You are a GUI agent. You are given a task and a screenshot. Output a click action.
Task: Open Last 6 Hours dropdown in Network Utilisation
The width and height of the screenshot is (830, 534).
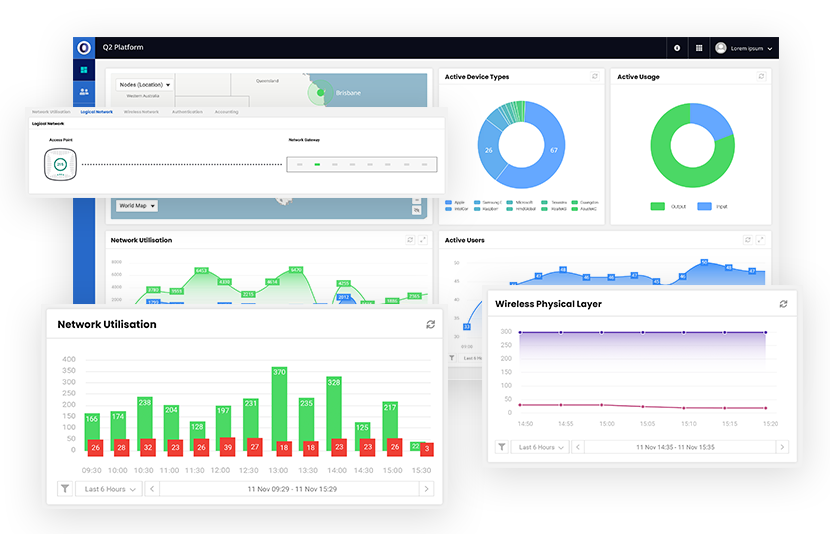coord(109,489)
